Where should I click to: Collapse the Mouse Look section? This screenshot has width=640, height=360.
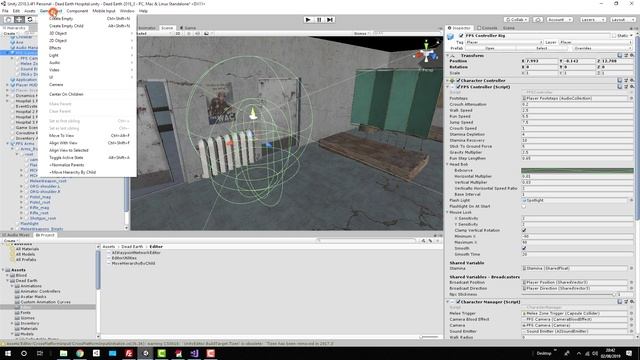point(448,212)
